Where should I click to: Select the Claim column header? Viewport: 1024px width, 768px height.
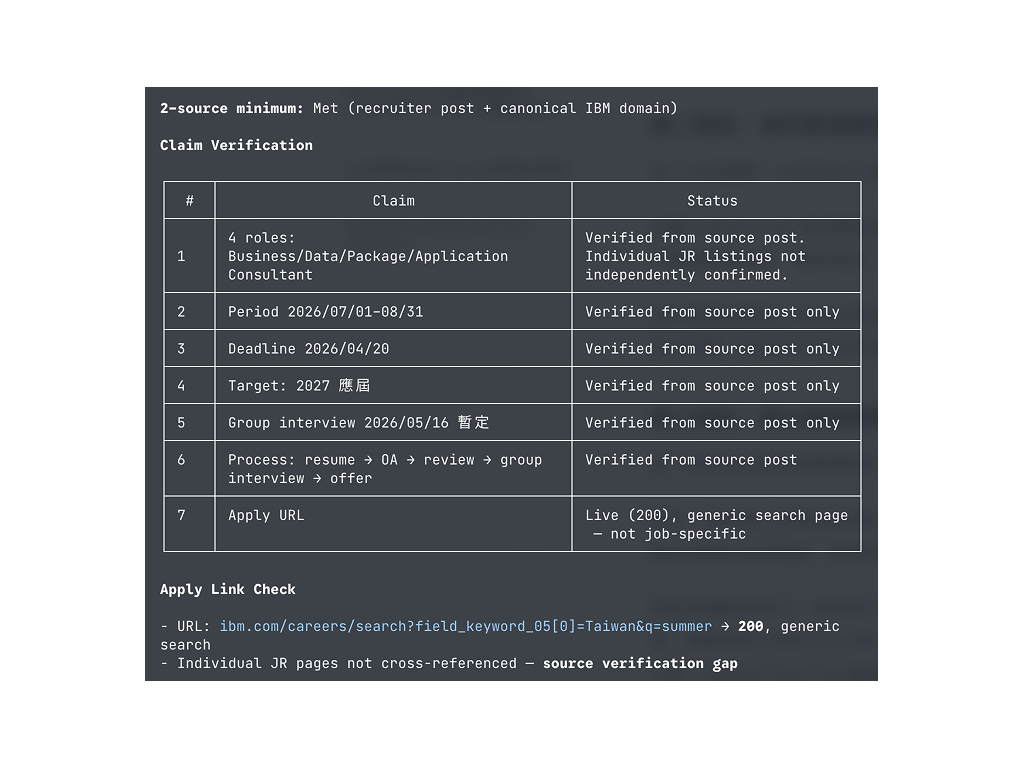[392, 200]
